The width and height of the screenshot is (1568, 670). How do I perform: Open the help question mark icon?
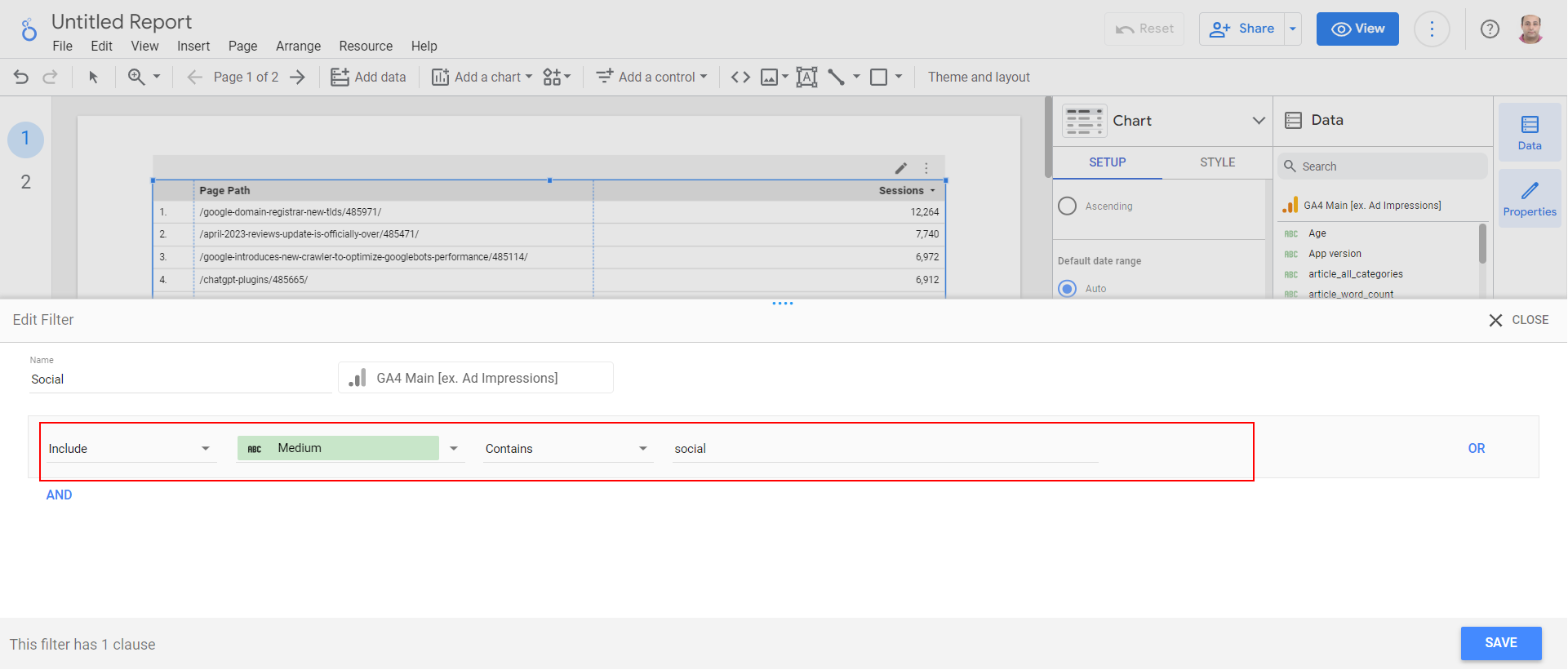[x=1490, y=29]
